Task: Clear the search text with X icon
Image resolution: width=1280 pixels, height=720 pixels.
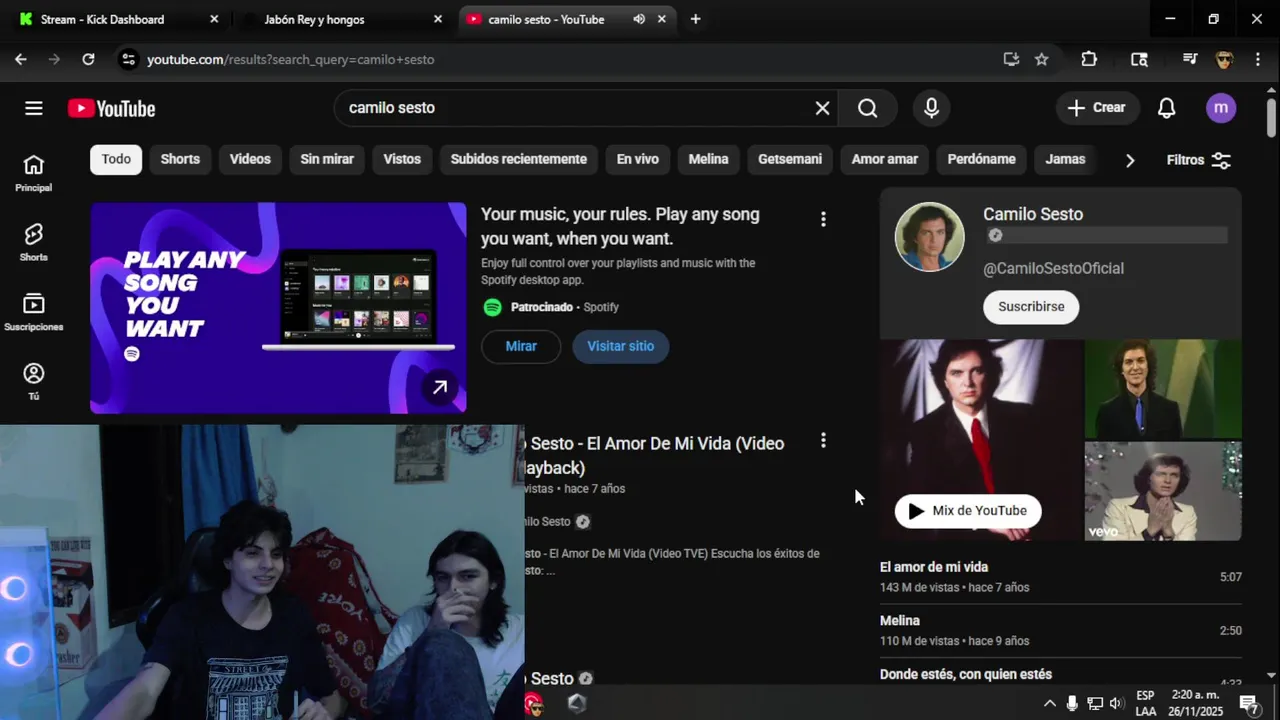Action: pyautogui.click(x=822, y=108)
